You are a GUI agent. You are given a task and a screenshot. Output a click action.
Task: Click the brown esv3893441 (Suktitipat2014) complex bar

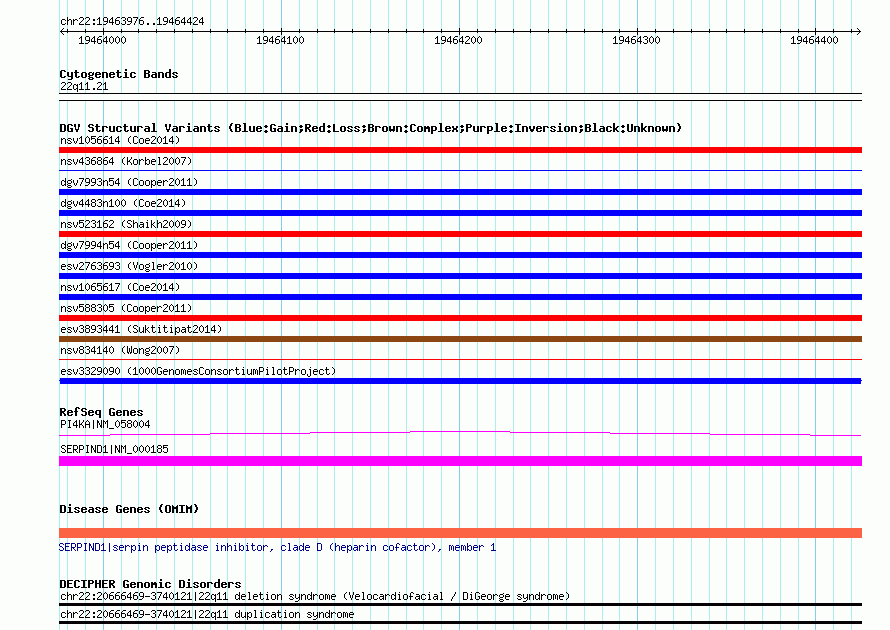pos(460,339)
